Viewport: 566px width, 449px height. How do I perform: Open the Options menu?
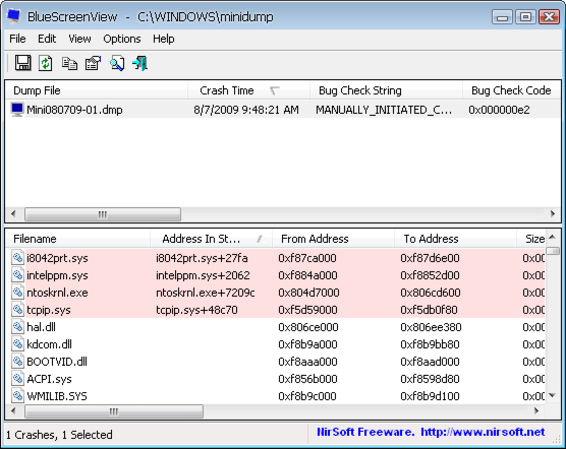[x=122, y=39]
